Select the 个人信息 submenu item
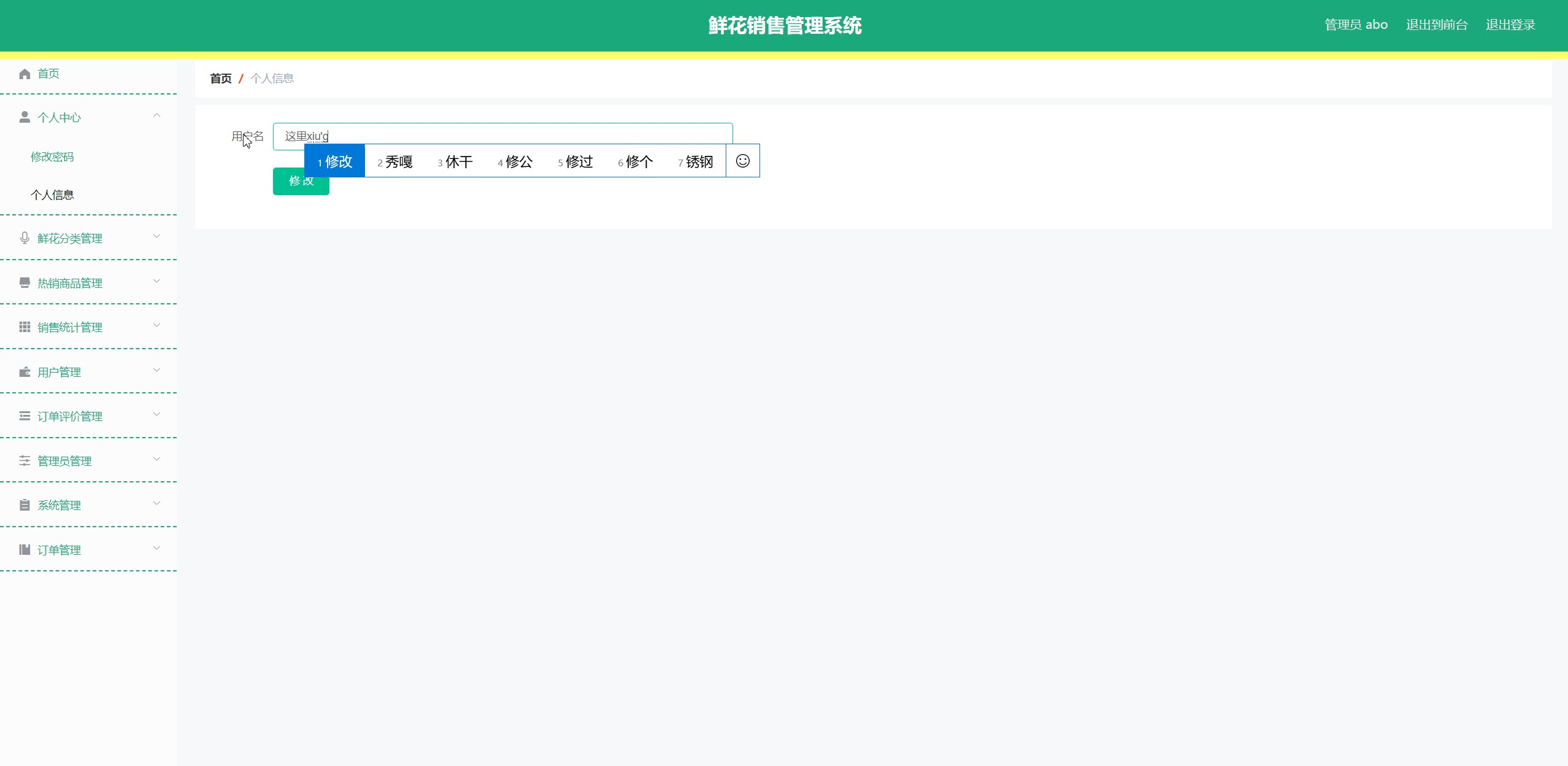The image size is (1568, 766). click(52, 195)
